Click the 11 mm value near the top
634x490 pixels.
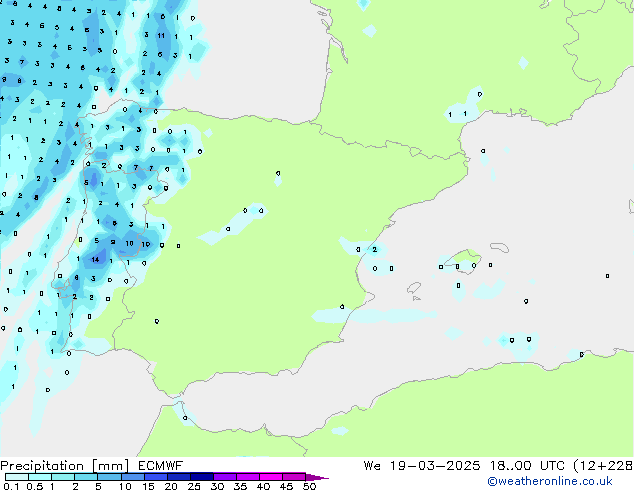(x=161, y=35)
